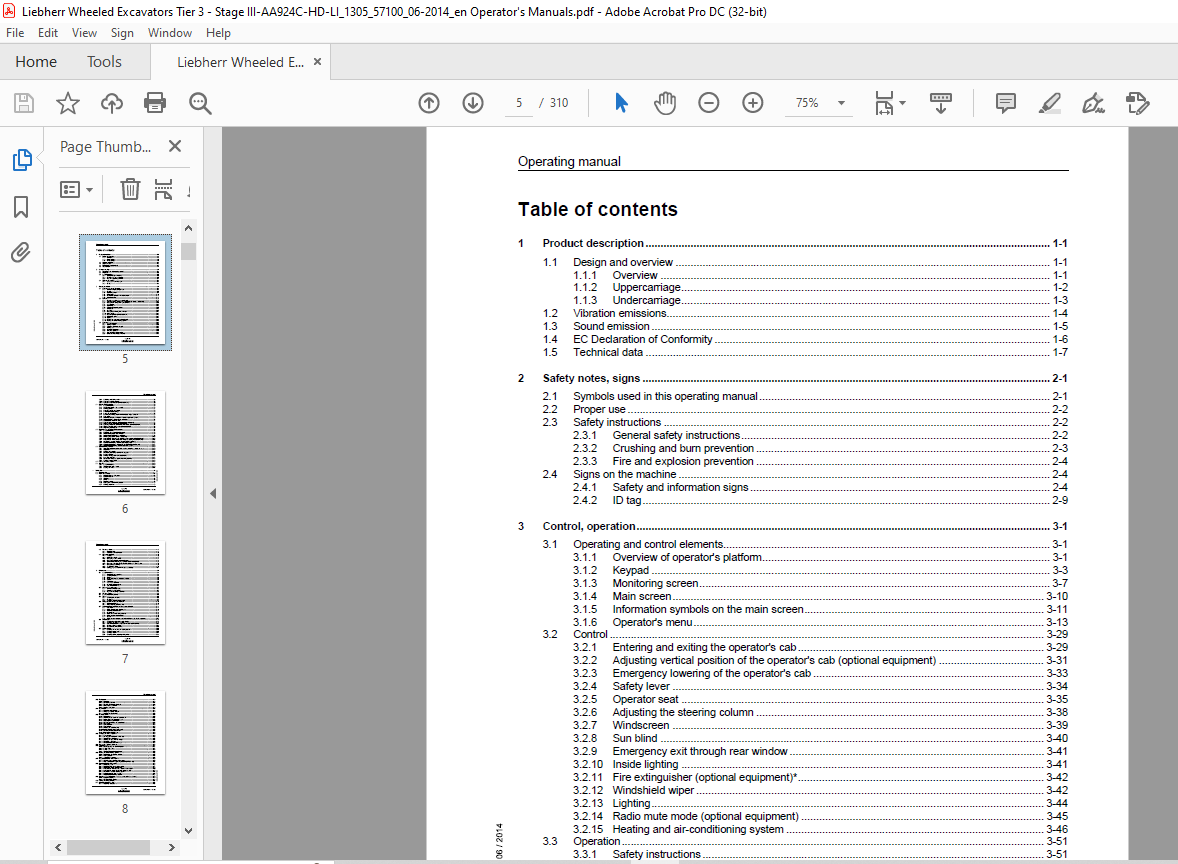This screenshot has width=1178, height=864.
Task: Click '3.1.2 Keypad' contents entry
Action: [820, 570]
